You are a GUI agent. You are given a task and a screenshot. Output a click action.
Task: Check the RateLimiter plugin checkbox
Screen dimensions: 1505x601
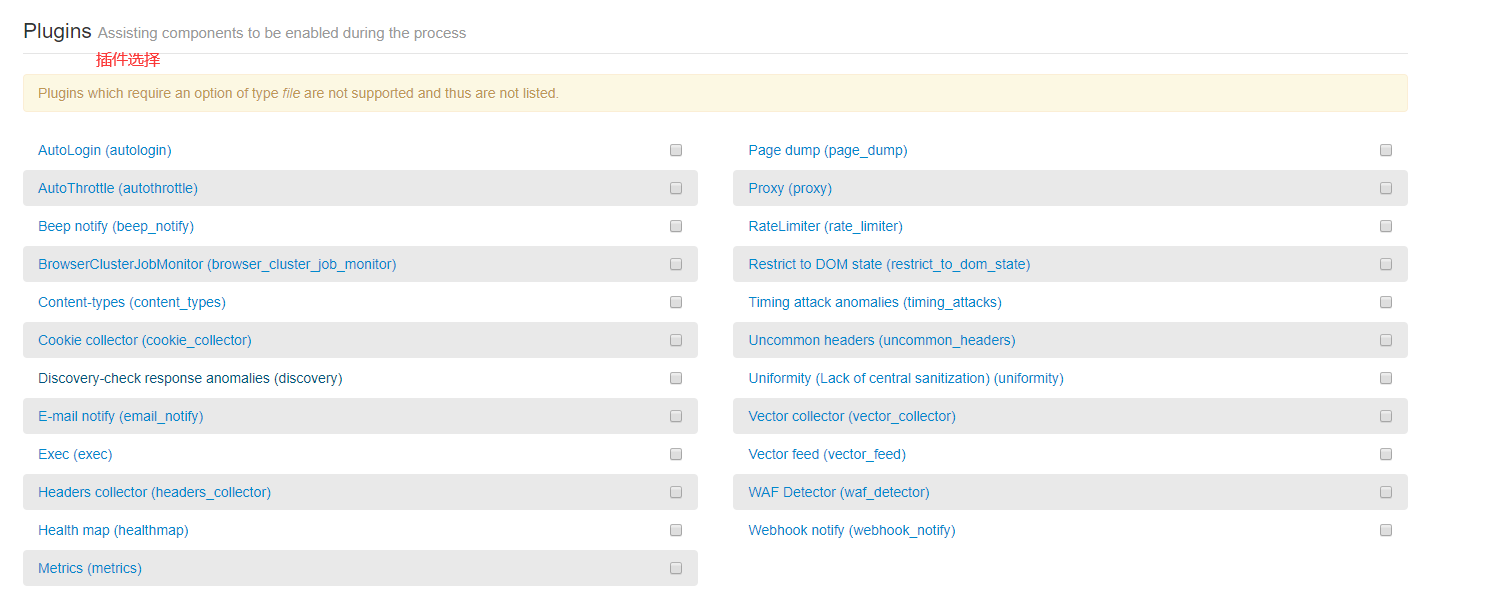pos(1386,226)
